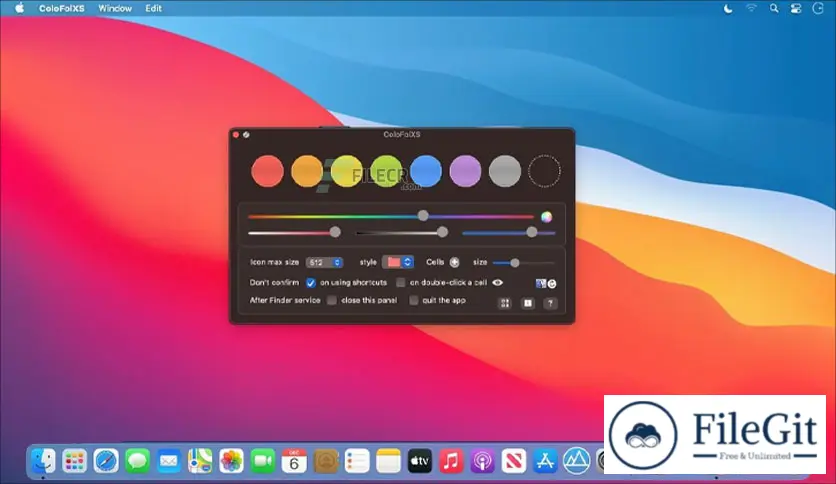Open Photos from the Dock
Screen dimensions: 836x484
click(231, 461)
